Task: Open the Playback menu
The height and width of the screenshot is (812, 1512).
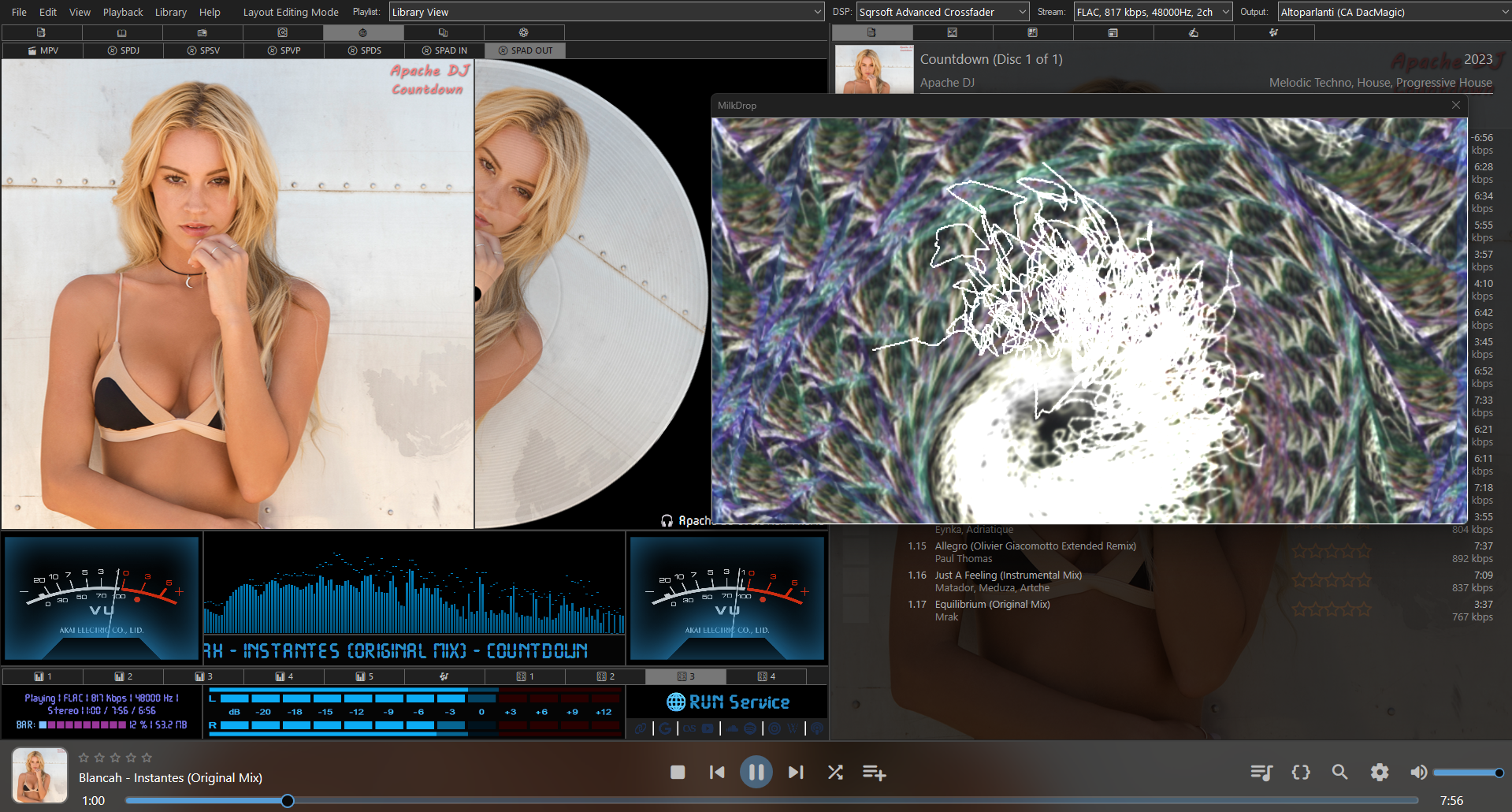Action: coord(123,12)
